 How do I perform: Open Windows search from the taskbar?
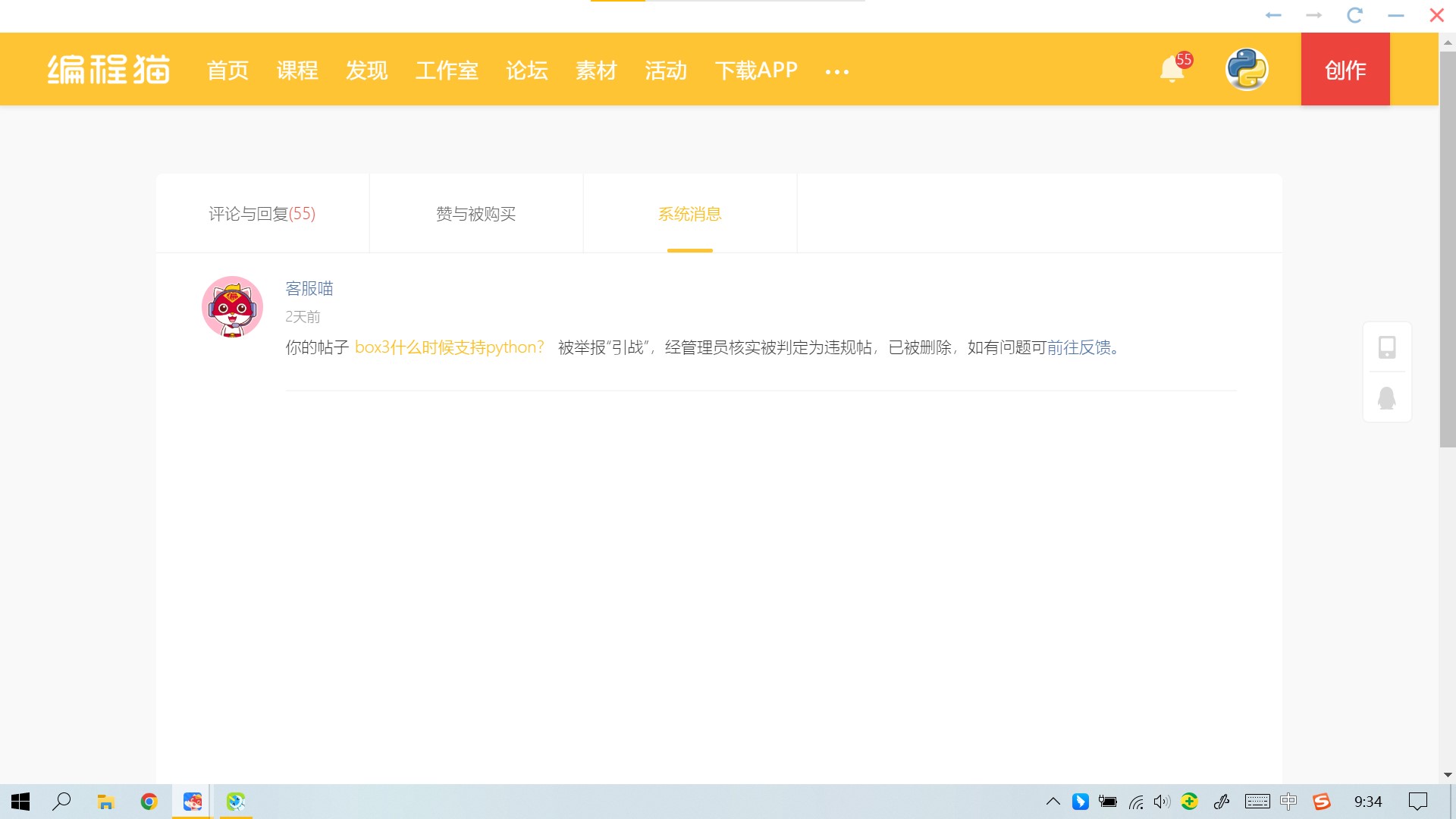(x=61, y=802)
